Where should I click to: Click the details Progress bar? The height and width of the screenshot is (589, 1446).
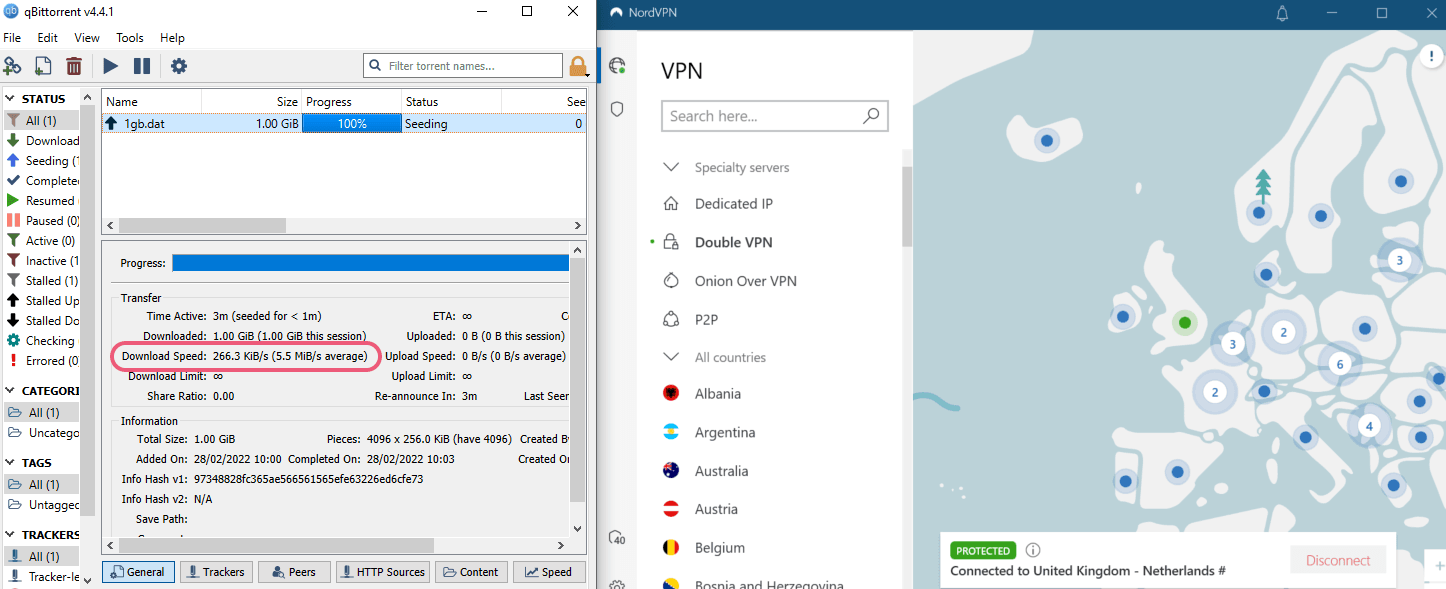370,263
